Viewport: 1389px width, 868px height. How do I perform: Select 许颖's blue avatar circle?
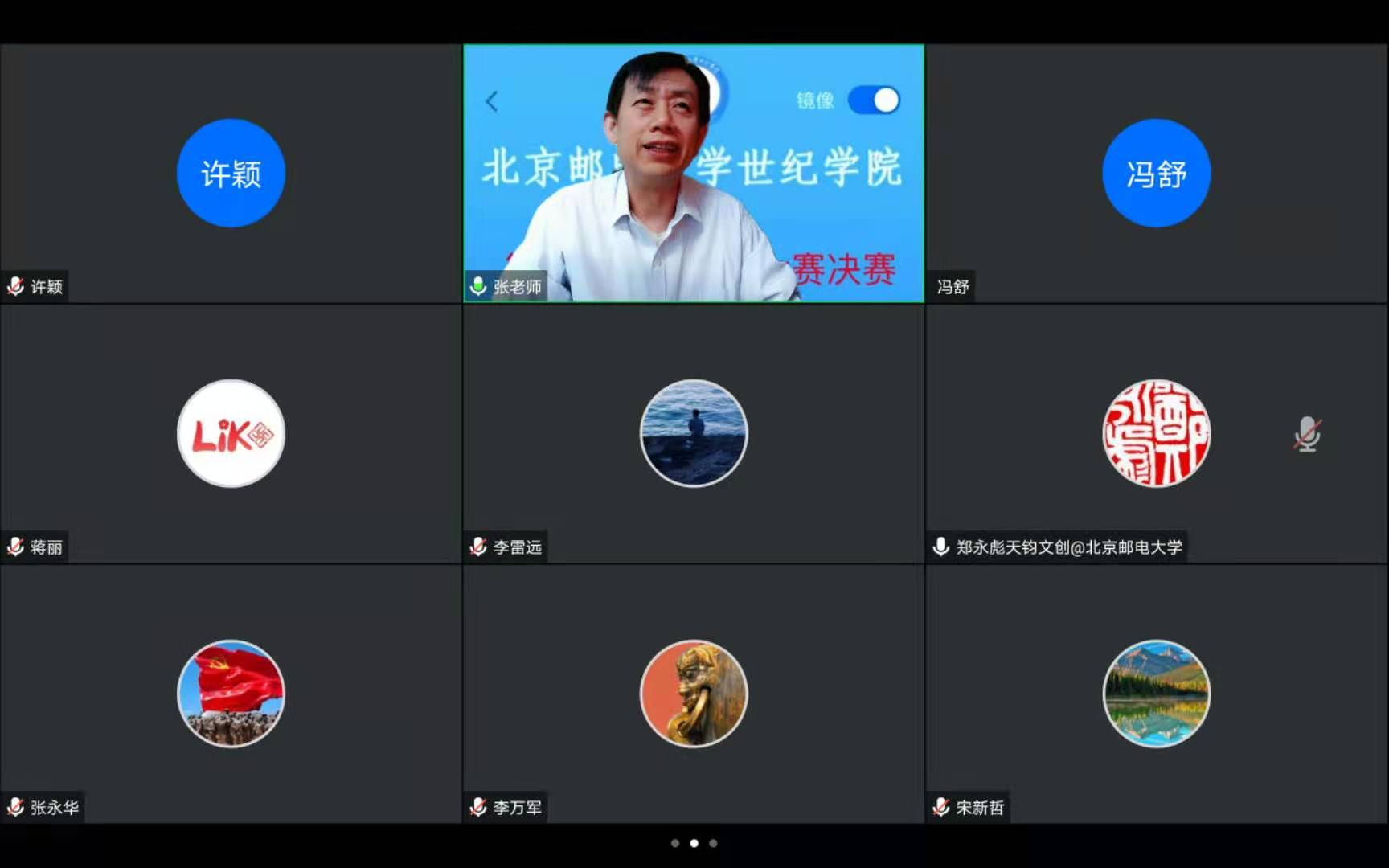[231, 174]
